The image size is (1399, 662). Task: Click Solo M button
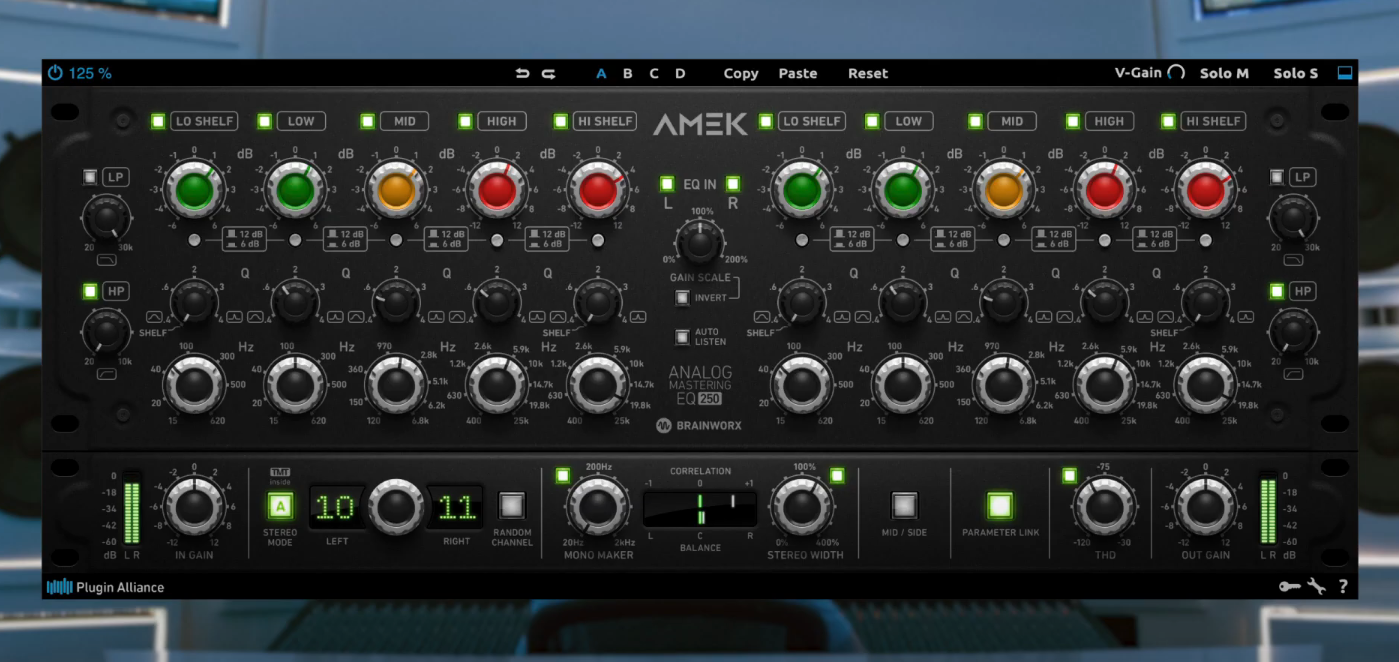pyautogui.click(x=1224, y=73)
